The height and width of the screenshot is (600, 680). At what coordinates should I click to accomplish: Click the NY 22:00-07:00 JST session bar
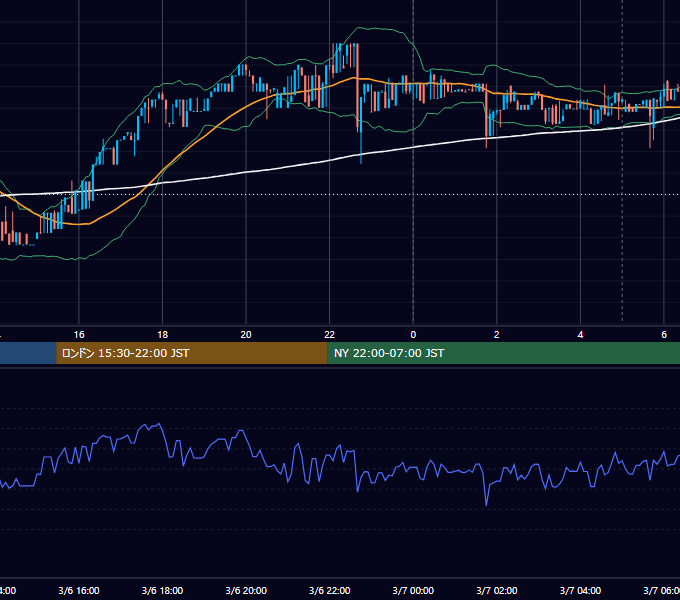click(x=503, y=353)
